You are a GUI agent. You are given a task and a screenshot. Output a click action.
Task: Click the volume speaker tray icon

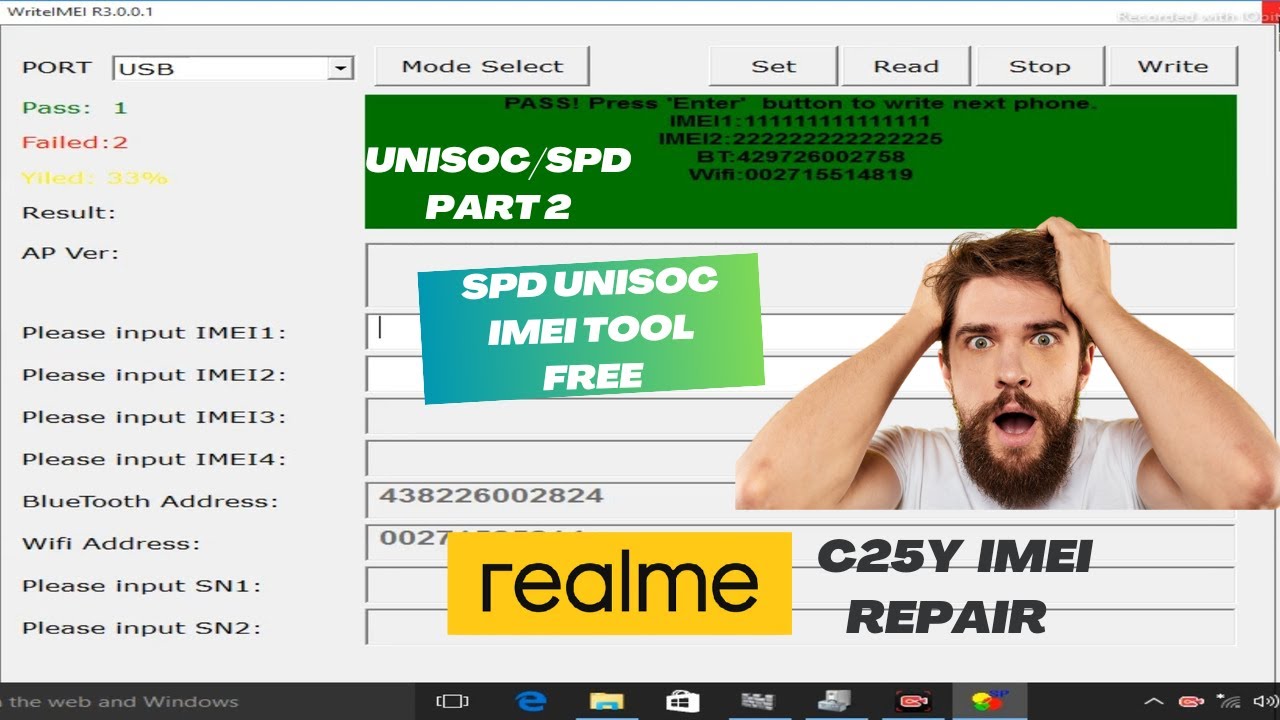[1262, 701]
